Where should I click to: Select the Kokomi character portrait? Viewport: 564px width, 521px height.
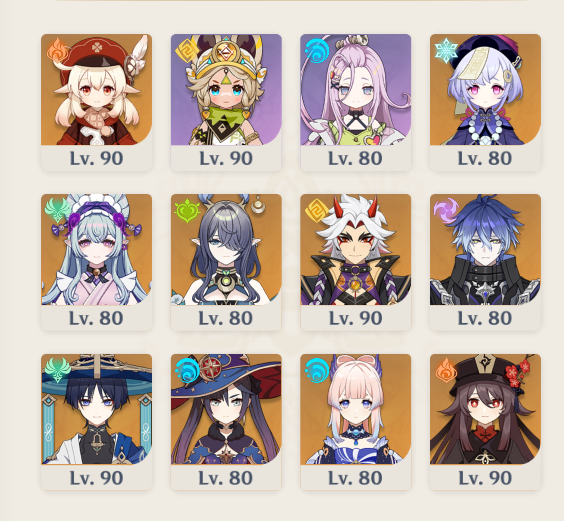tap(356, 422)
